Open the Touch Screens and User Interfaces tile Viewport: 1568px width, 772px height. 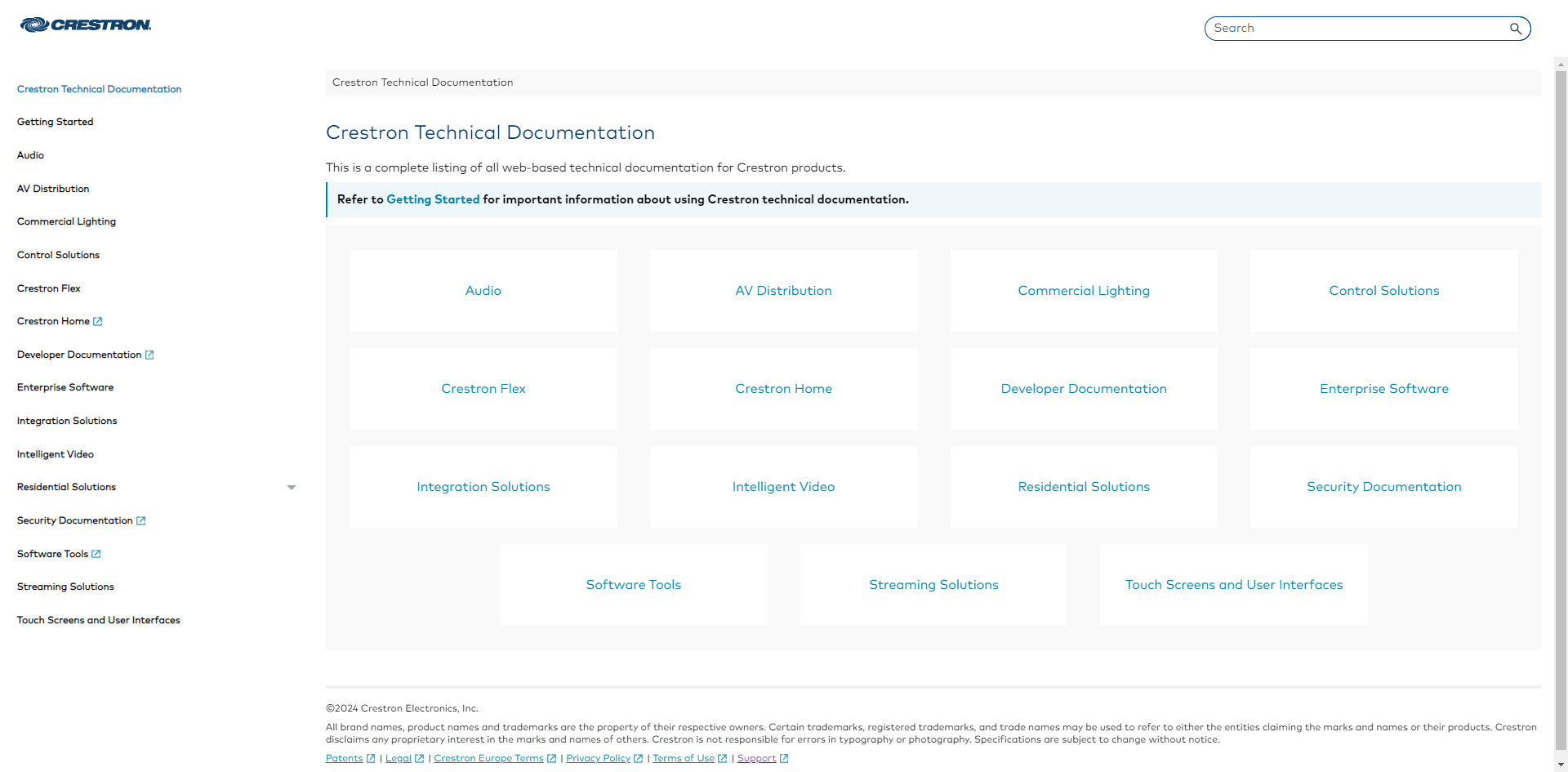click(1233, 584)
